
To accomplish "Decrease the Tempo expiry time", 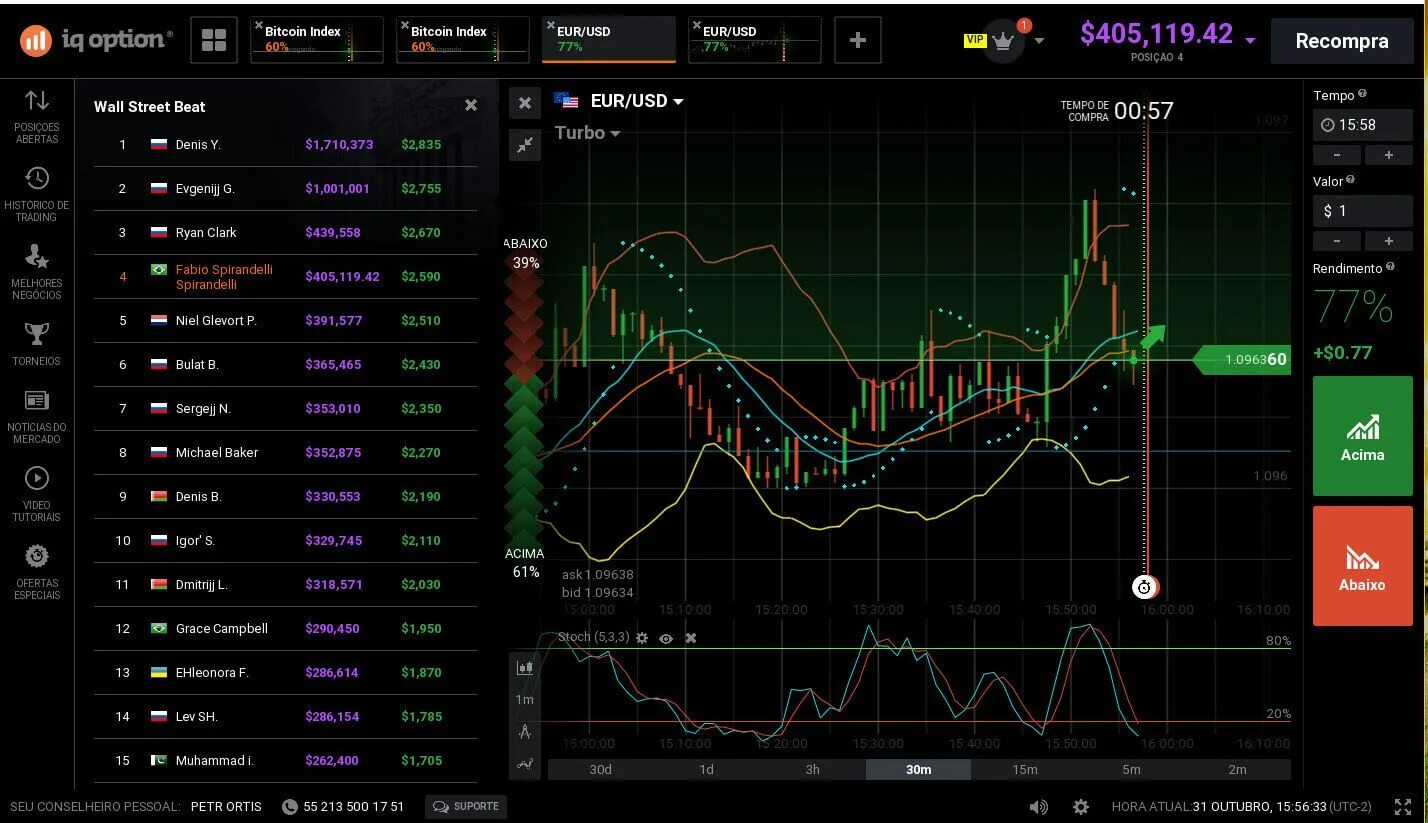I will coord(1337,155).
